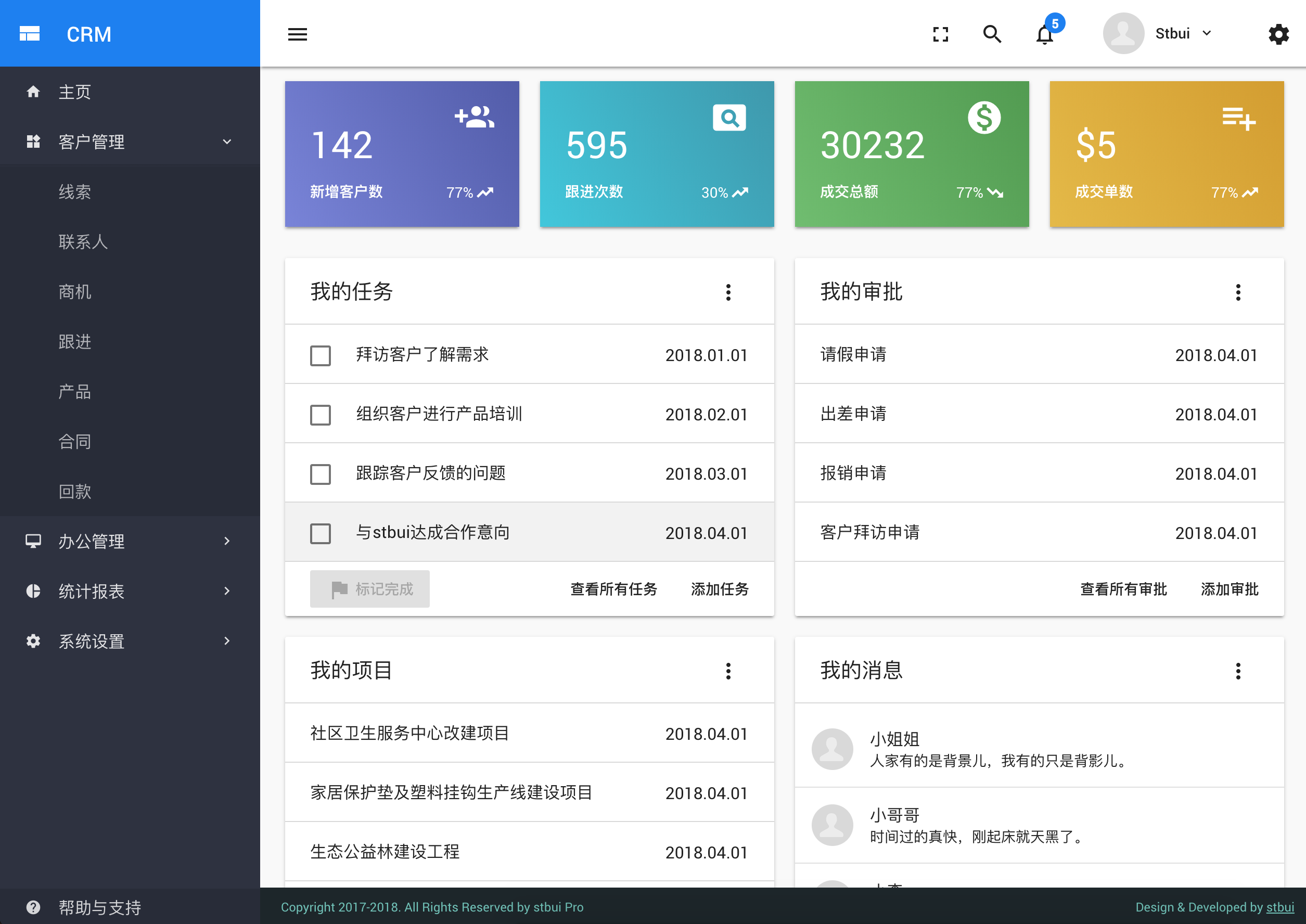The width and height of the screenshot is (1306, 924).
Task: Click the hamburger menu icon
Action: (297, 34)
